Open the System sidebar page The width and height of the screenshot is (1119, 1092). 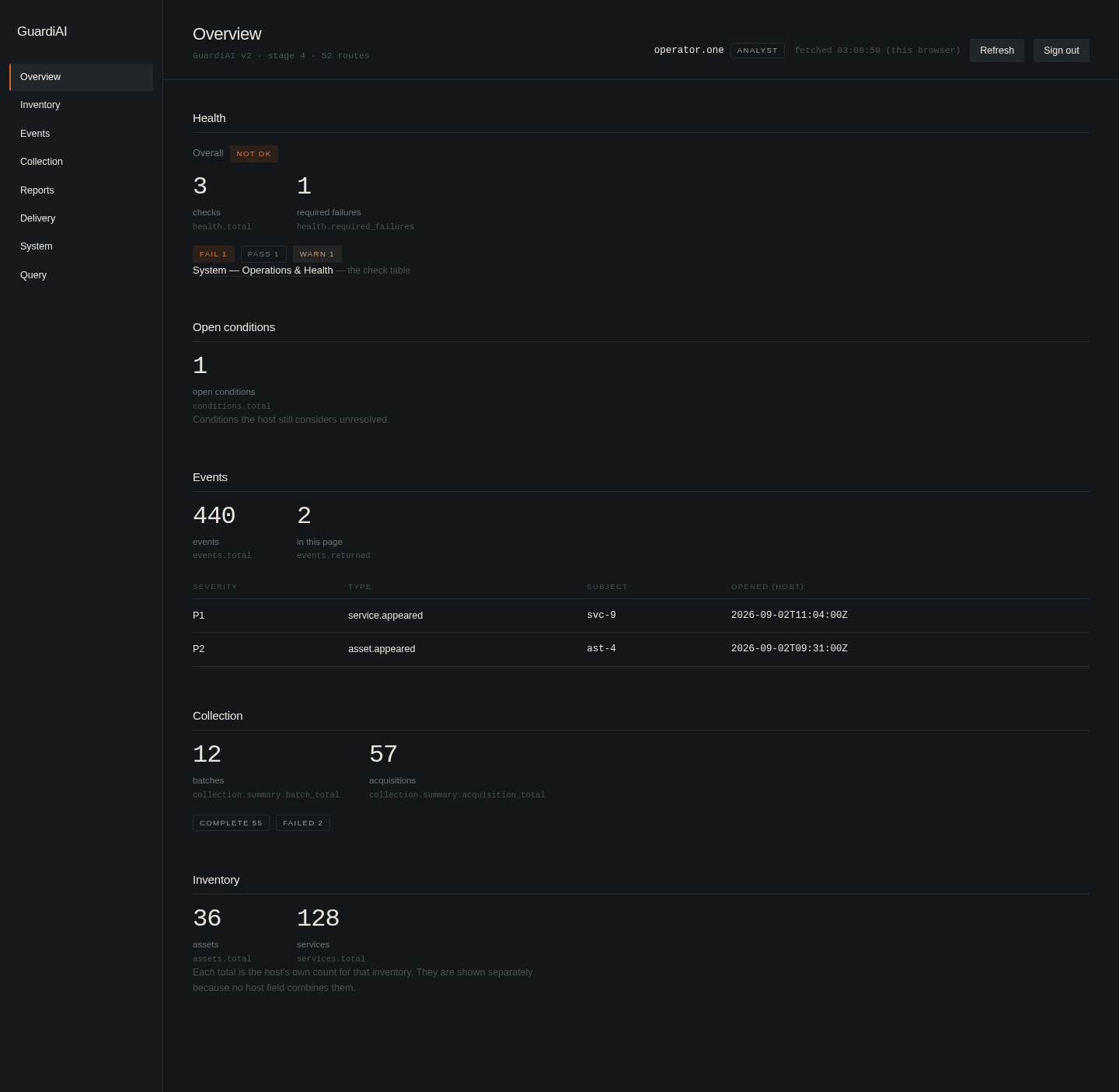[x=81, y=246]
